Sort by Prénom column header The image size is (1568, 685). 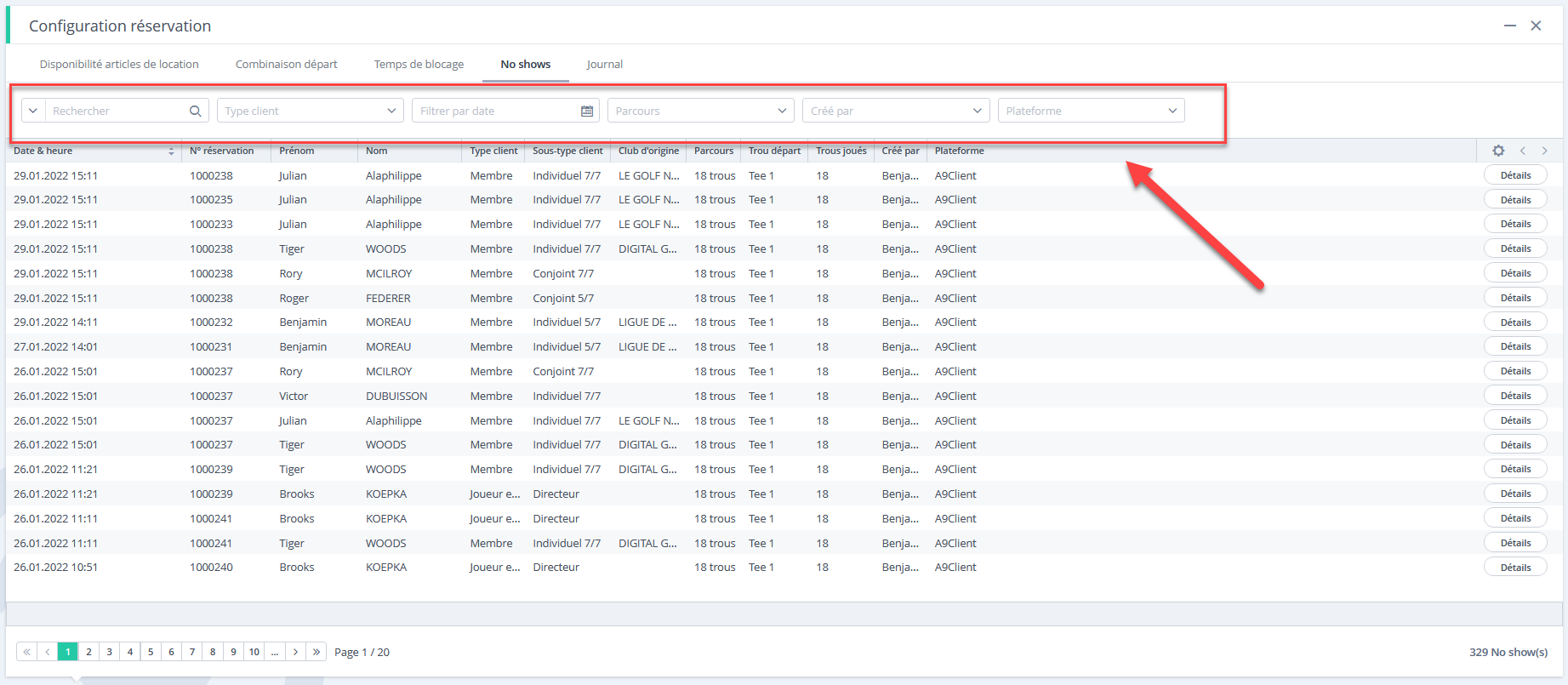point(297,151)
